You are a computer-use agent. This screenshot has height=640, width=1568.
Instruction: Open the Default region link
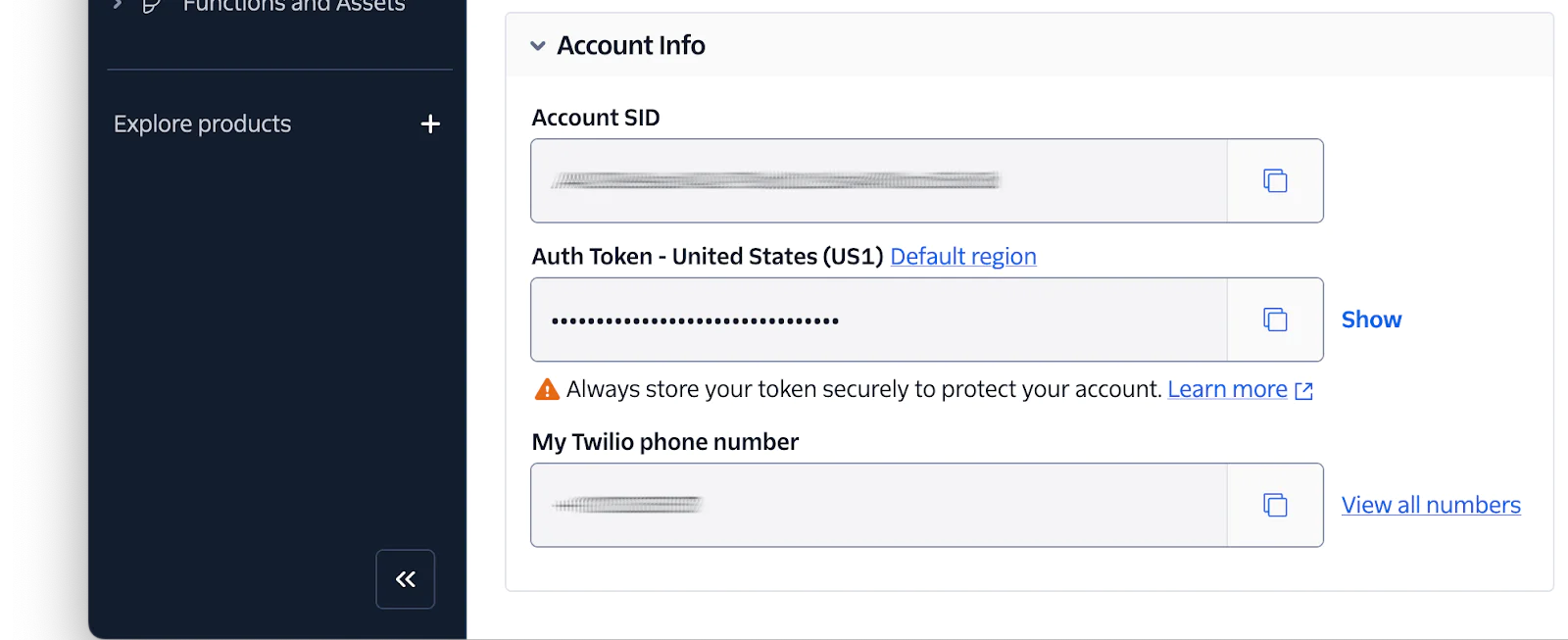coord(962,257)
